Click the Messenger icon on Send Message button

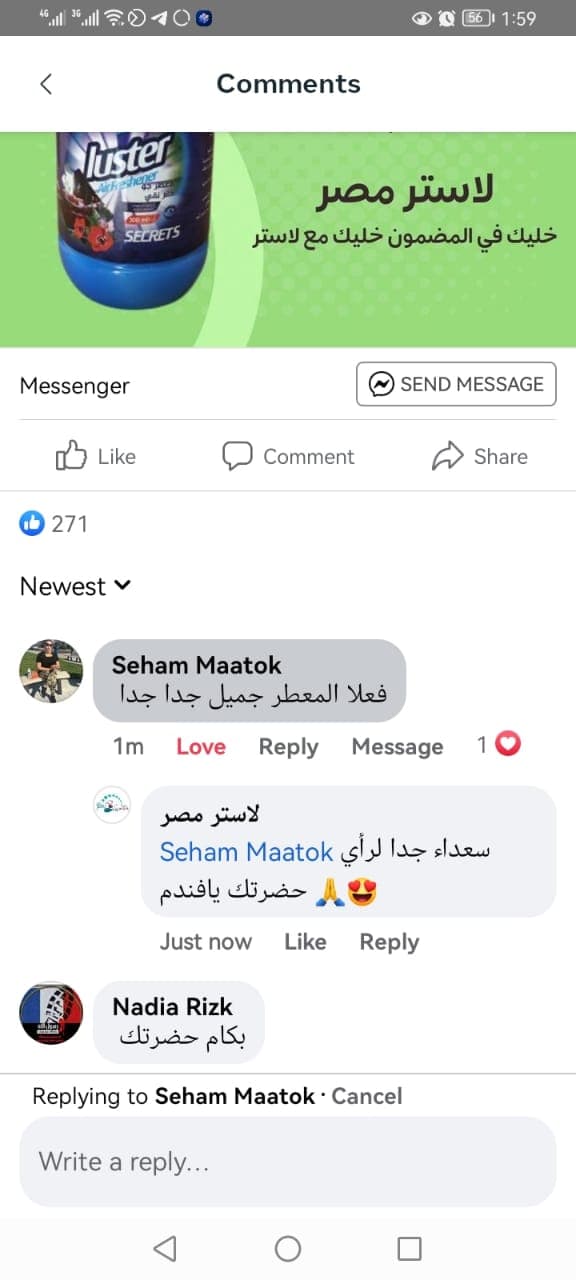point(383,383)
